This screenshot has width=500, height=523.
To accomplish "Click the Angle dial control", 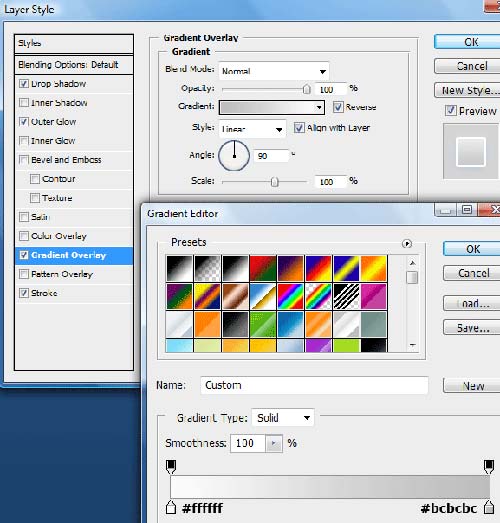I will (x=234, y=155).
